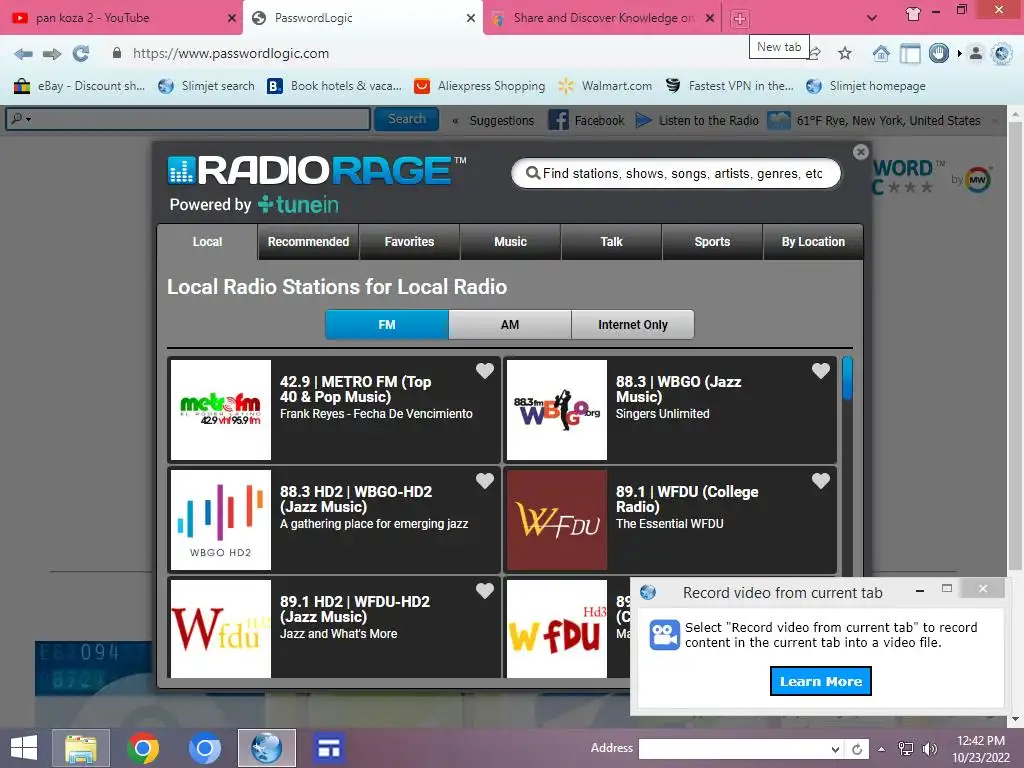Open the Walmart.com bookmark

click(x=605, y=86)
